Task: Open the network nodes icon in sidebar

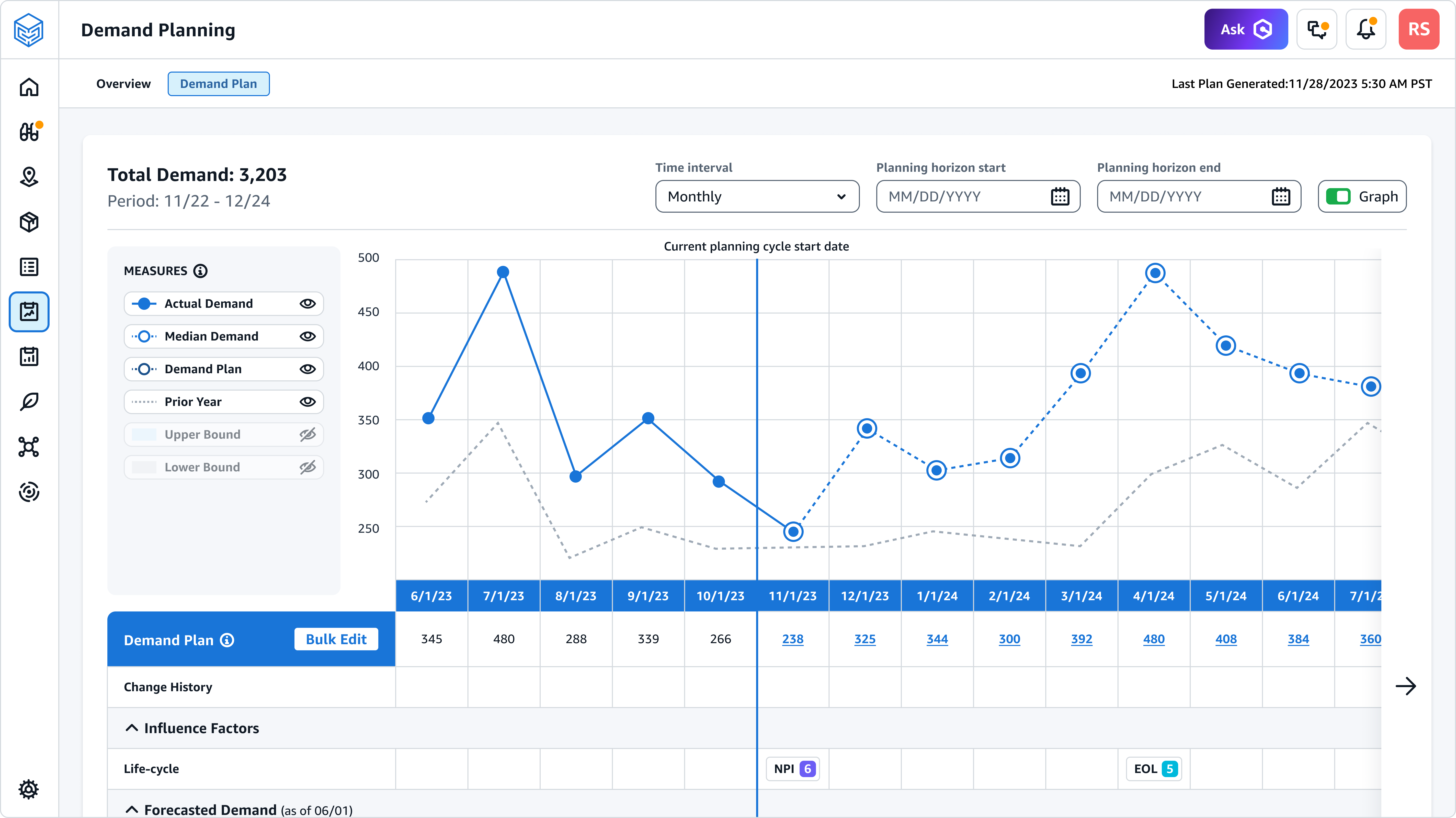Action: [29, 447]
